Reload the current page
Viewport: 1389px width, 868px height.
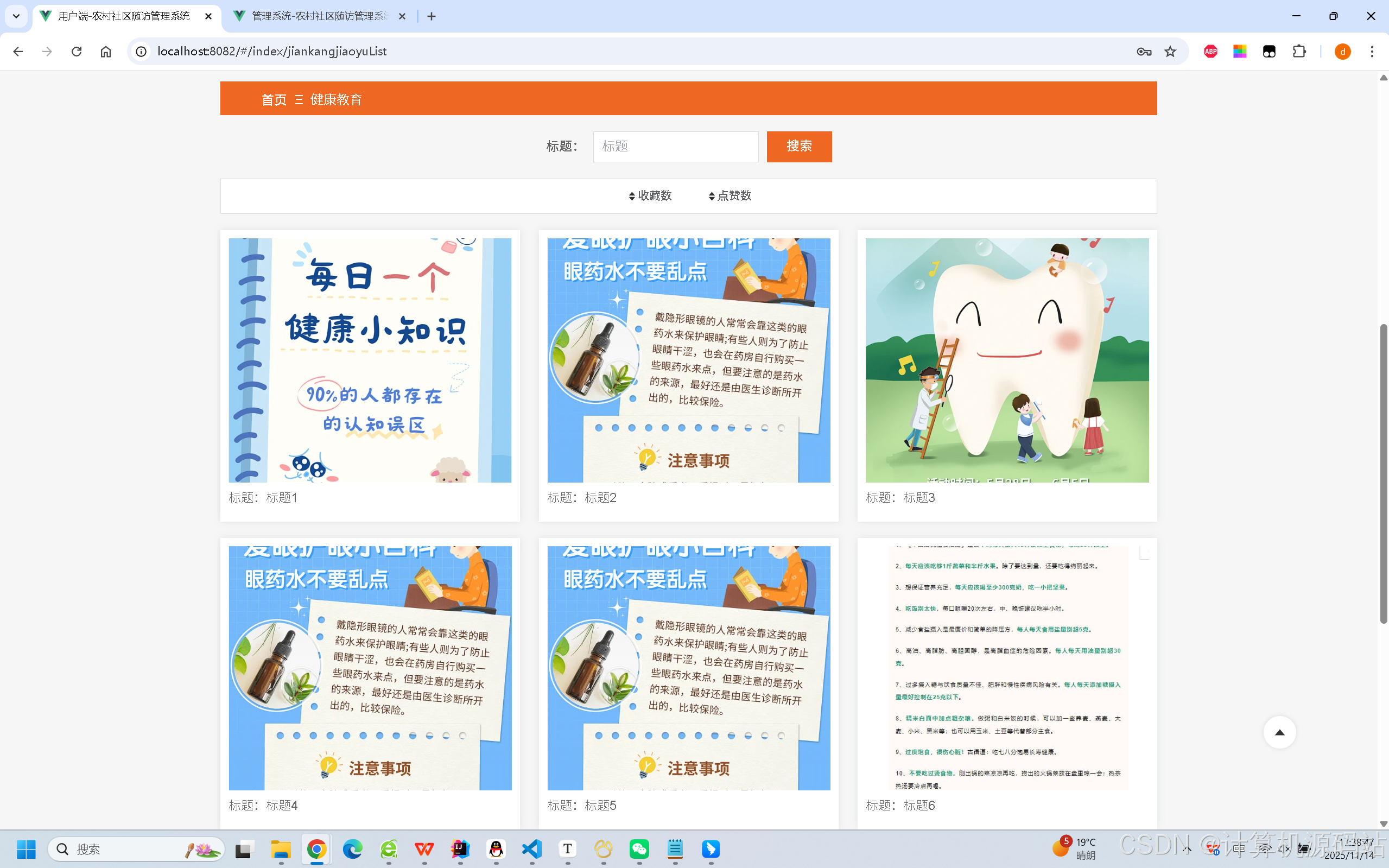(x=77, y=52)
